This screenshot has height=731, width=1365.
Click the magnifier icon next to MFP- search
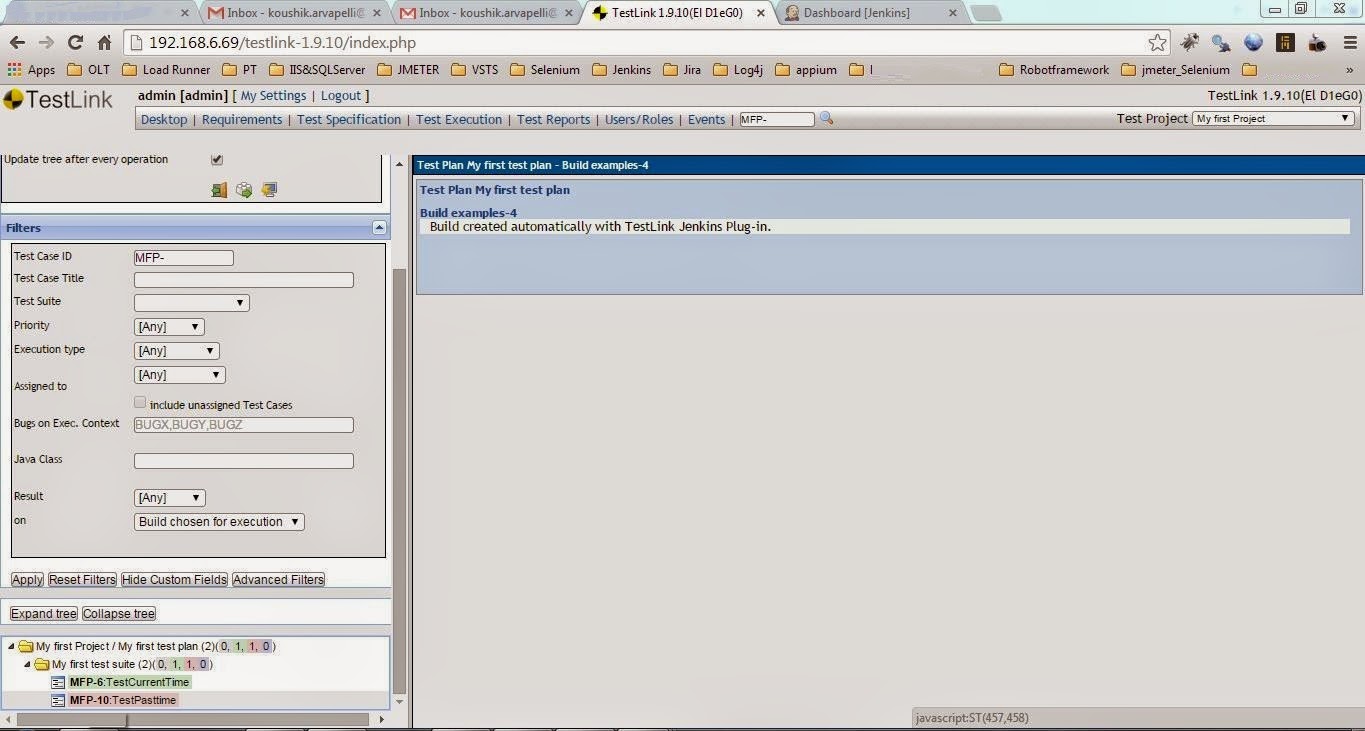click(x=826, y=118)
